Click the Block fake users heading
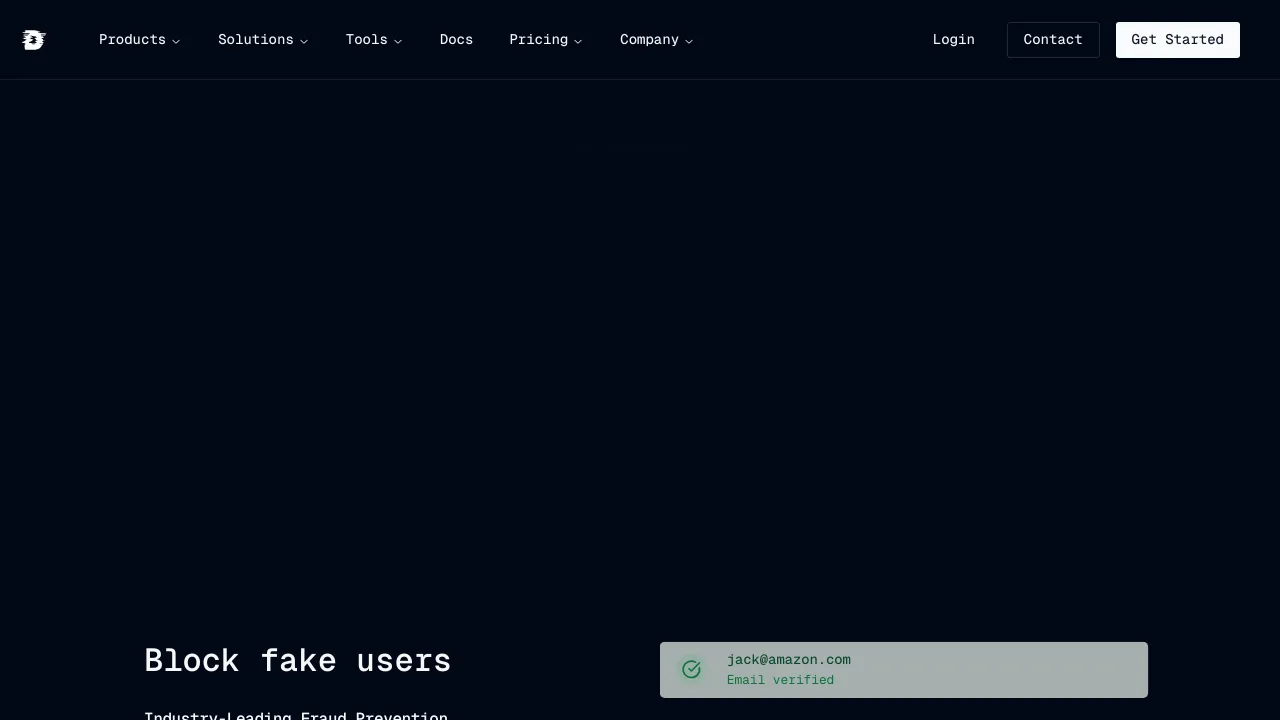Viewport: 1280px width, 720px height. pyautogui.click(x=298, y=661)
